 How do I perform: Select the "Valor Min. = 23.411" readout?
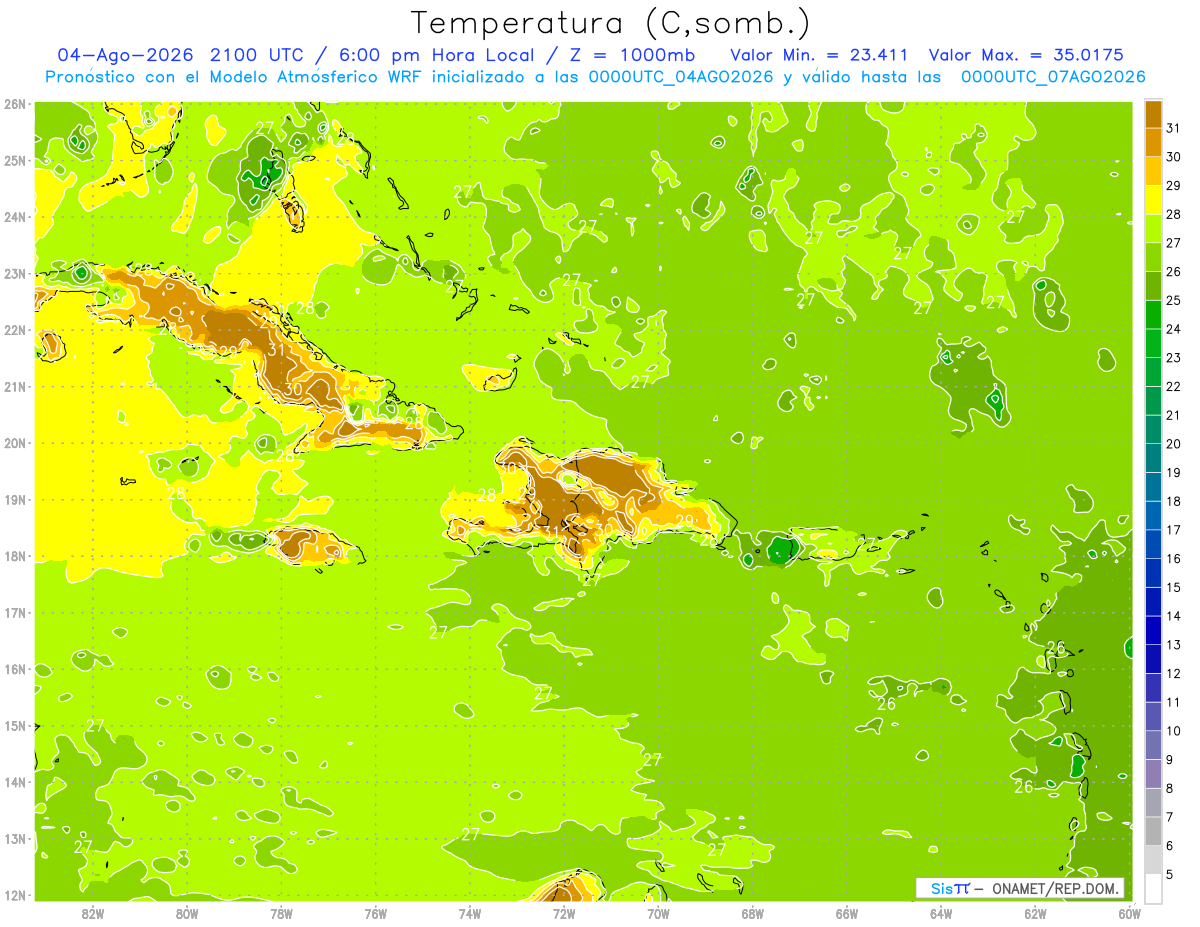click(819, 55)
